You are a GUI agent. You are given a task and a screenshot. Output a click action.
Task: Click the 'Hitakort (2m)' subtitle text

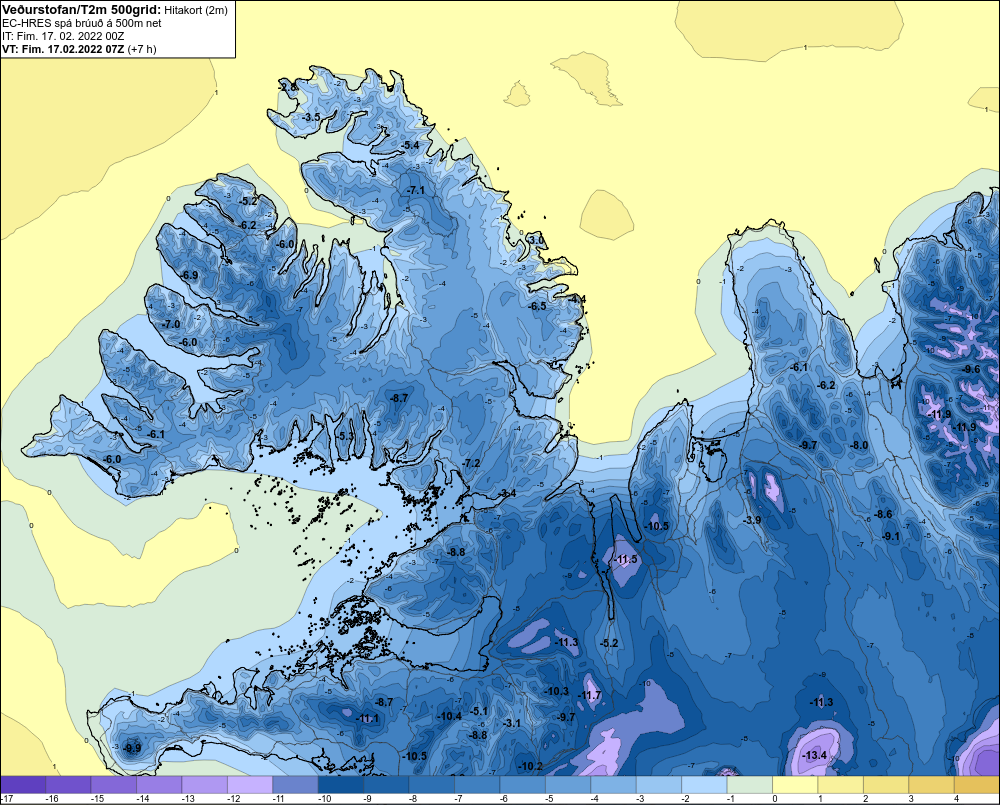click(x=195, y=10)
